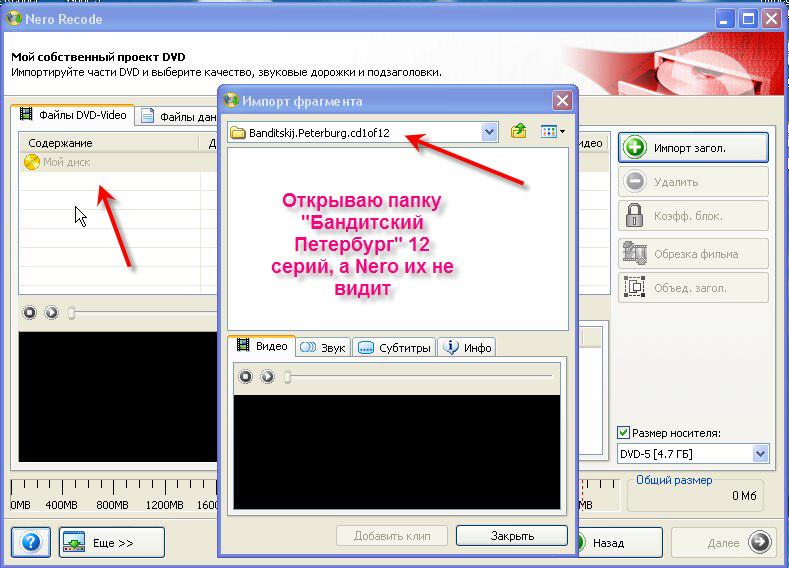Click the subtitle icon on Субтитры tab
The height and width of the screenshot is (568, 789).
[366, 348]
